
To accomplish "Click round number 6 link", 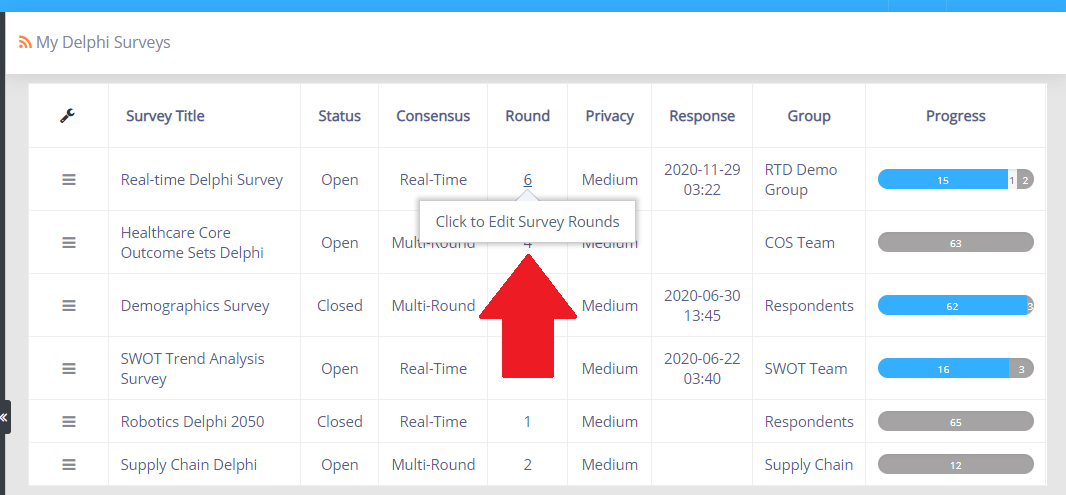I will tap(527, 180).
